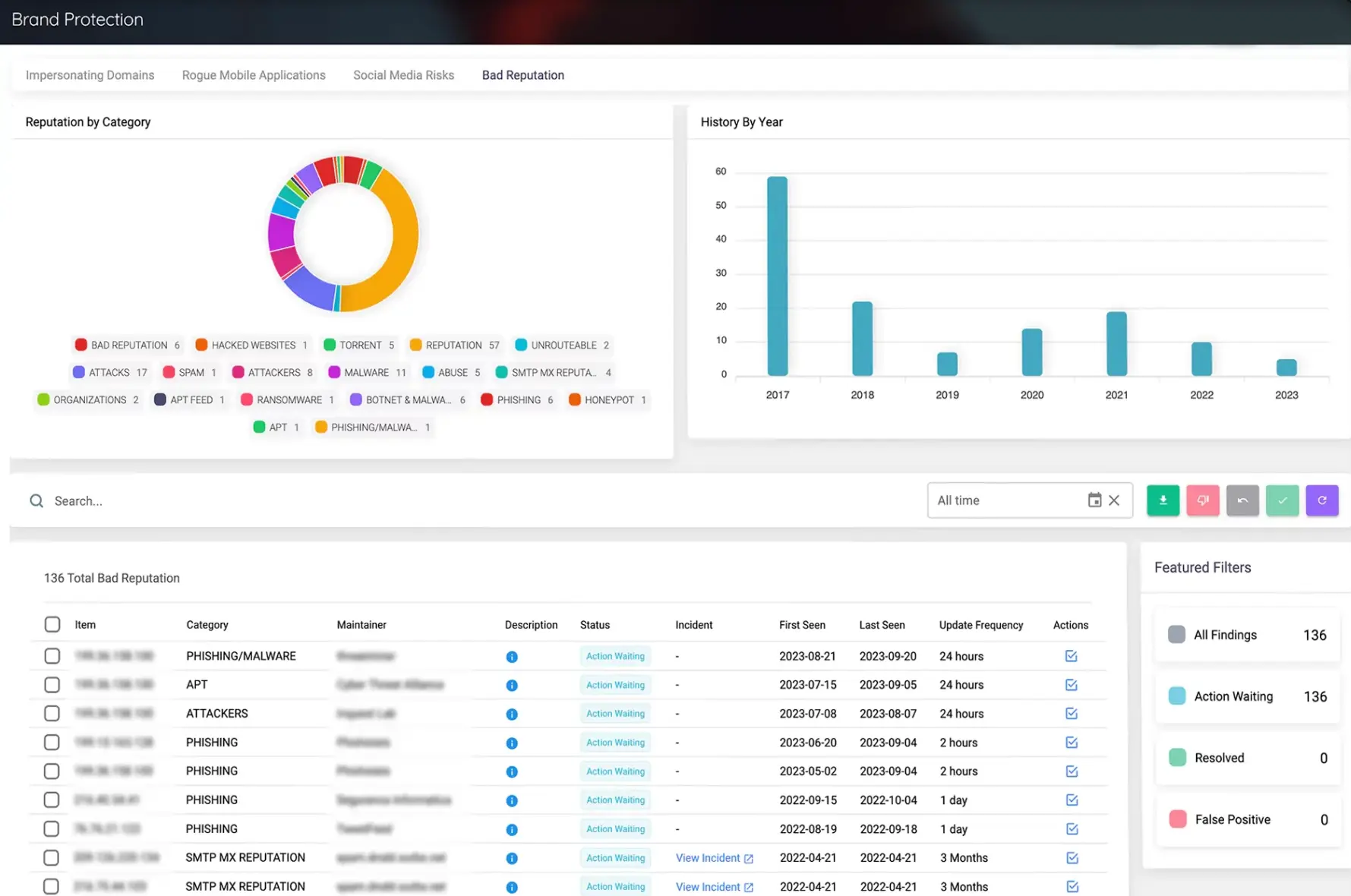Click the HONEYPOT legend entry
The height and width of the screenshot is (896, 1351).
[x=608, y=399]
